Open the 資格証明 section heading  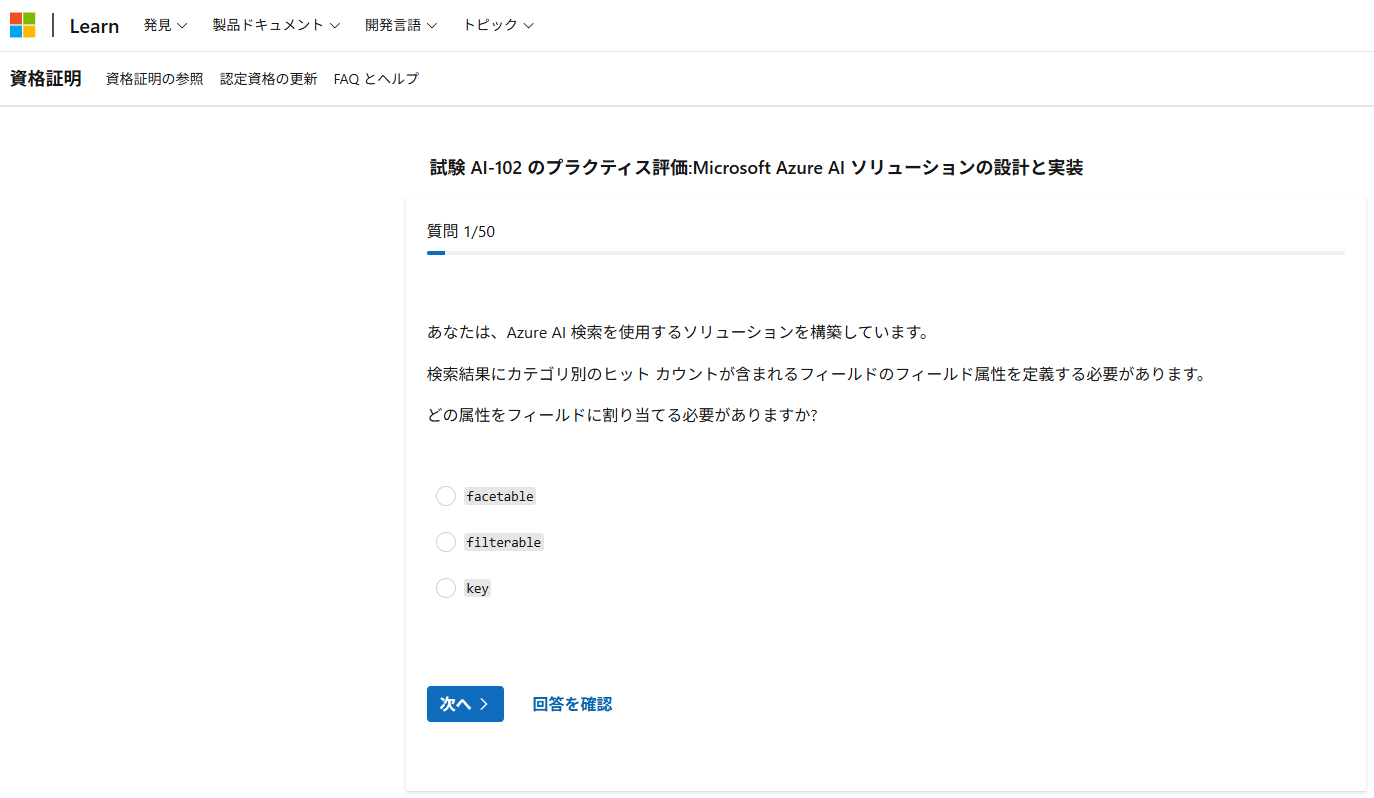46,79
